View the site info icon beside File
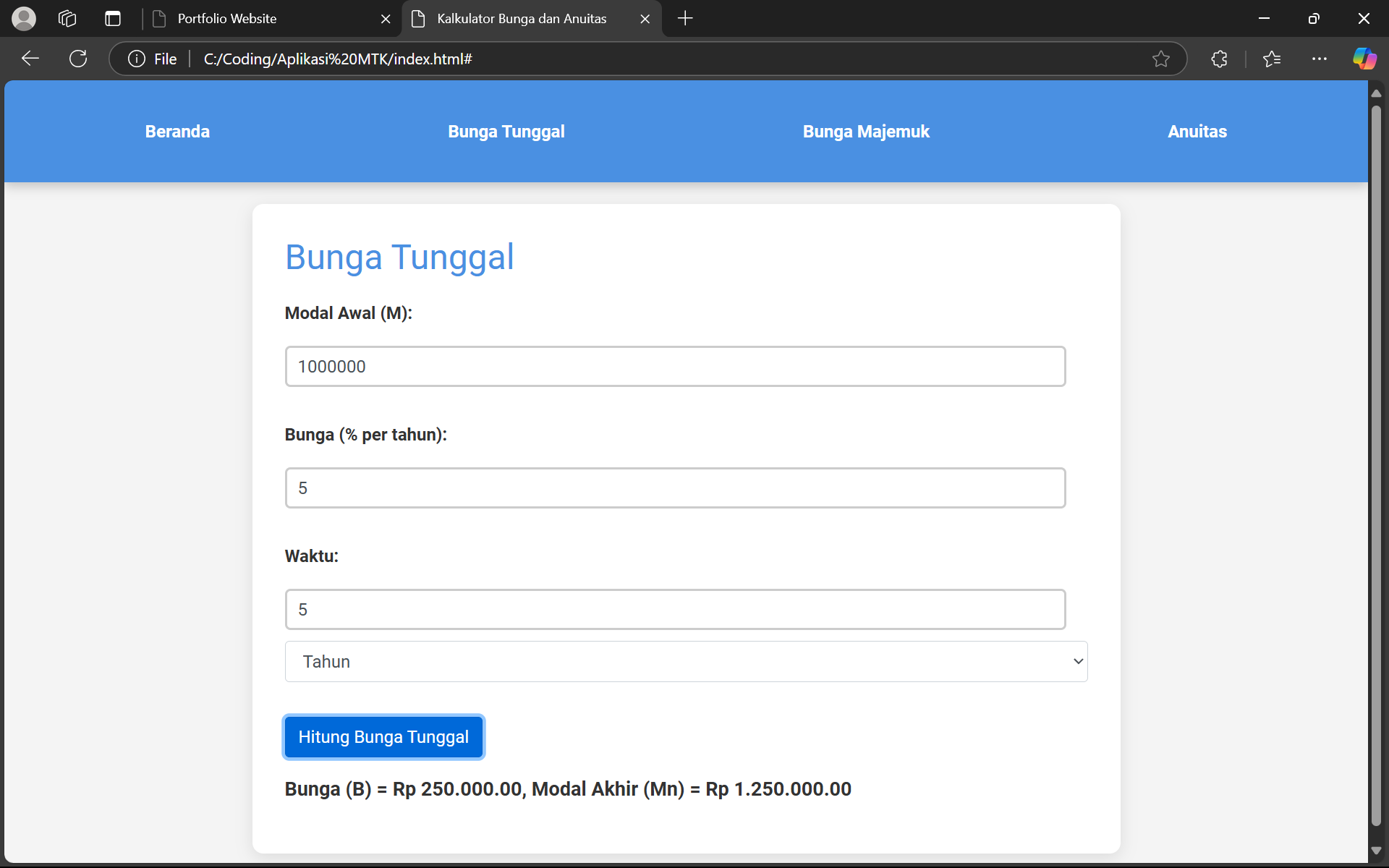Image resolution: width=1389 pixels, height=868 pixels. (137, 59)
